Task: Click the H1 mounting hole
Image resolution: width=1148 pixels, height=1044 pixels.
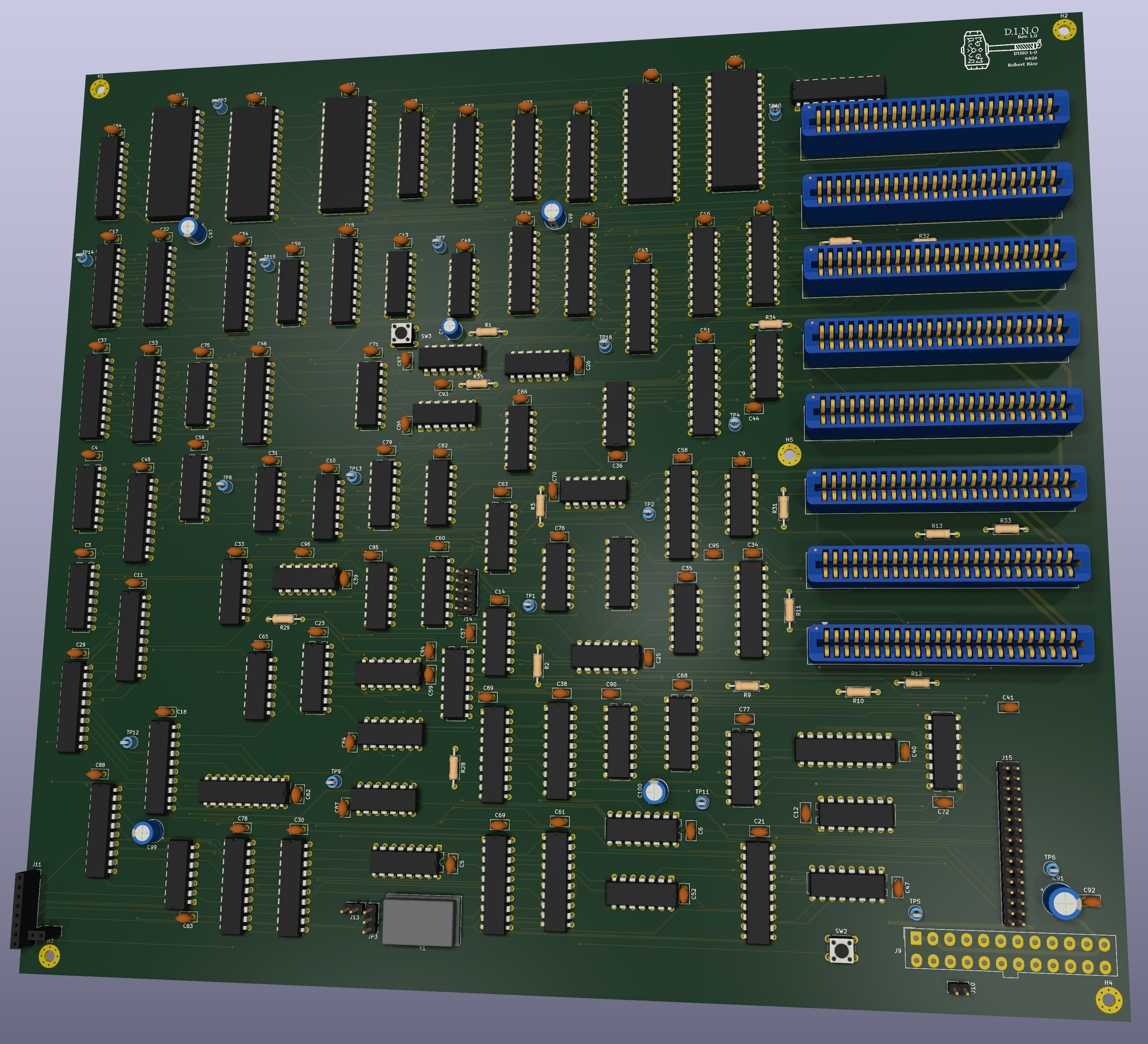Action: pos(100,89)
